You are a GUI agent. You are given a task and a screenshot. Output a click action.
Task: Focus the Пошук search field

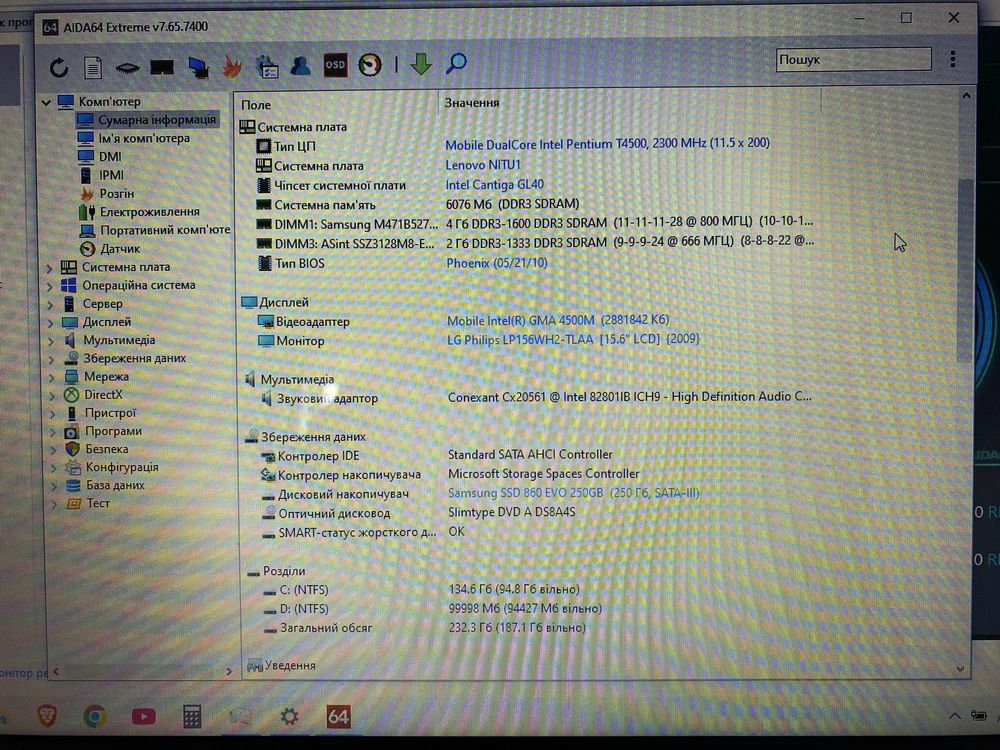point(853,59)
